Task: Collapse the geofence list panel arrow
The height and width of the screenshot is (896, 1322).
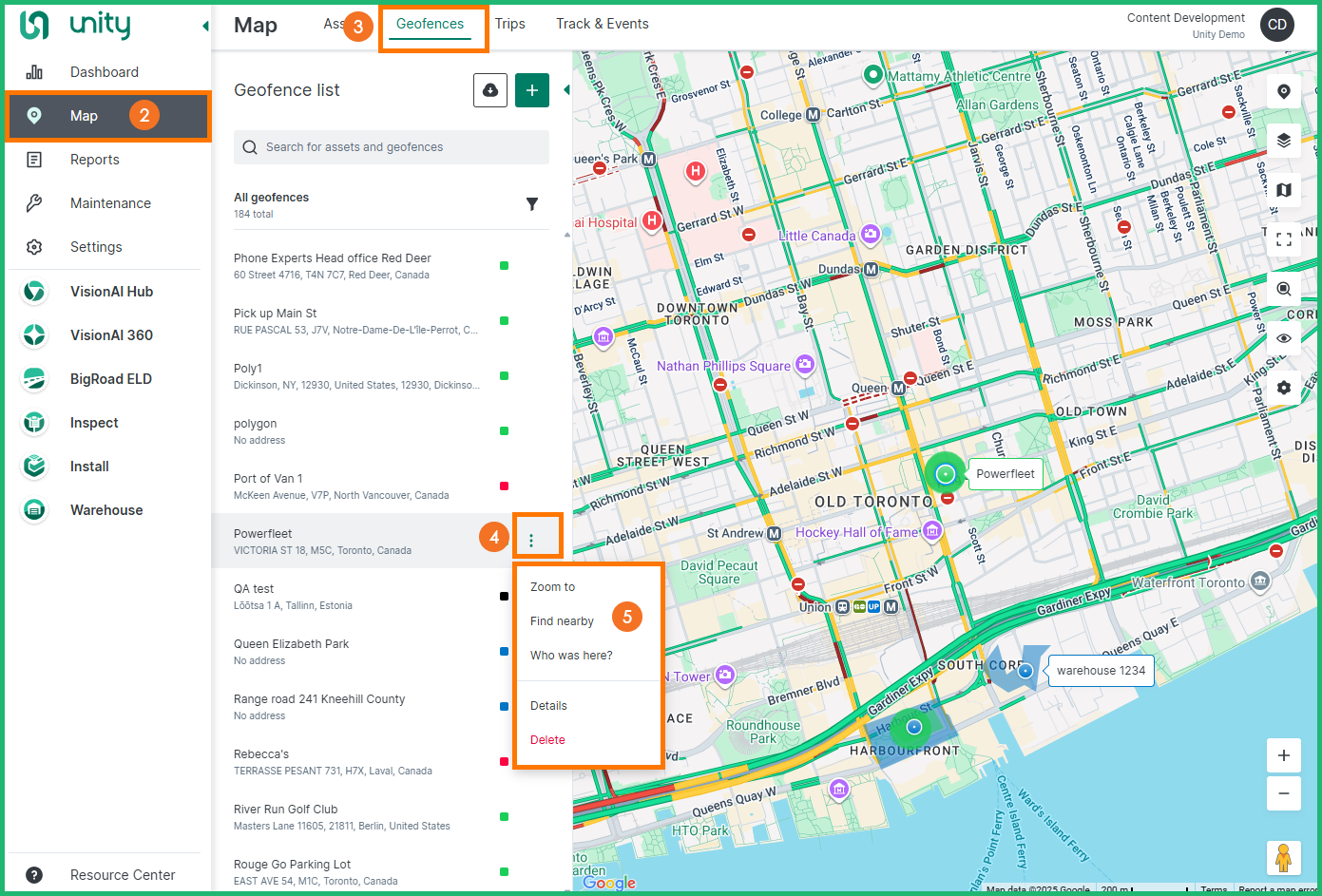Action: (567, 90)
